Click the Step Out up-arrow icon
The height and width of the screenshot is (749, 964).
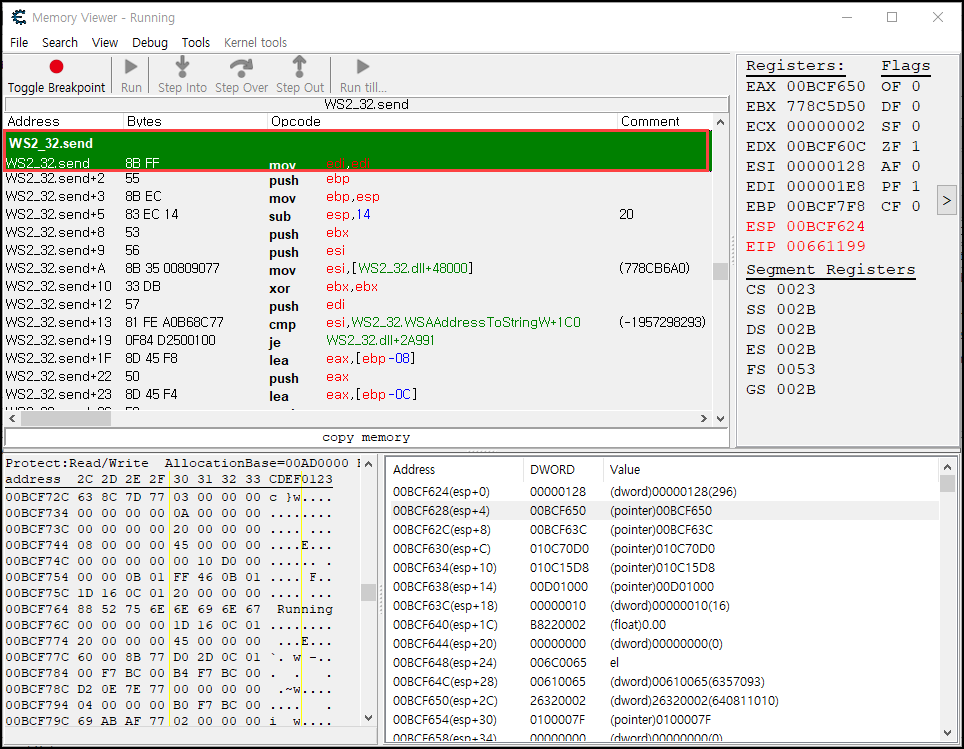click(299, 66)
